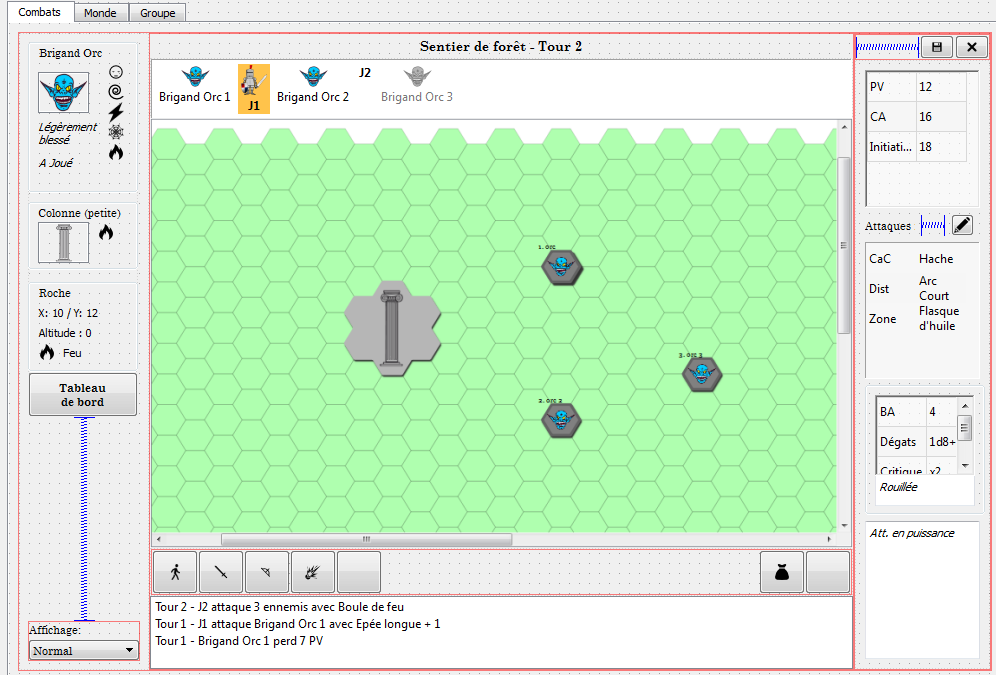
Task: Select the Hache melee attack entry
Action: point(936,259)
